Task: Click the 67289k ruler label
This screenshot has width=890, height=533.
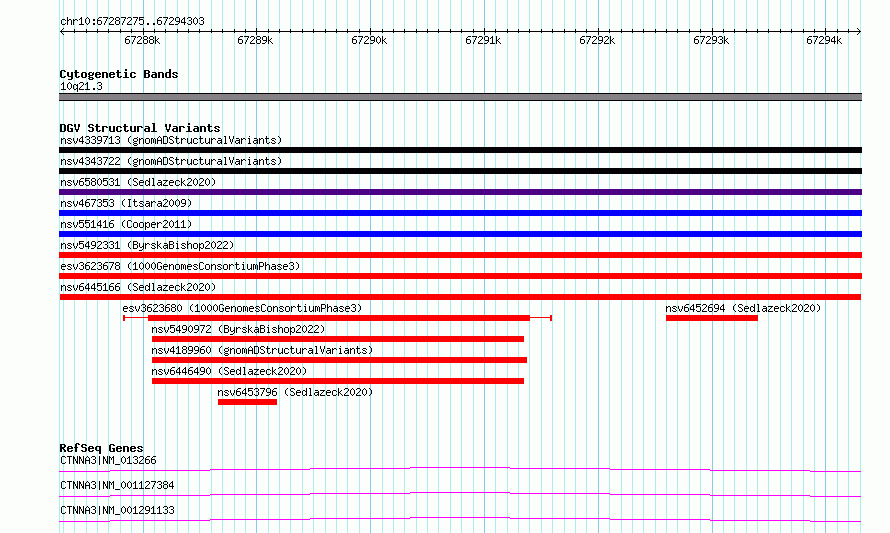Action: pos(255,40)
